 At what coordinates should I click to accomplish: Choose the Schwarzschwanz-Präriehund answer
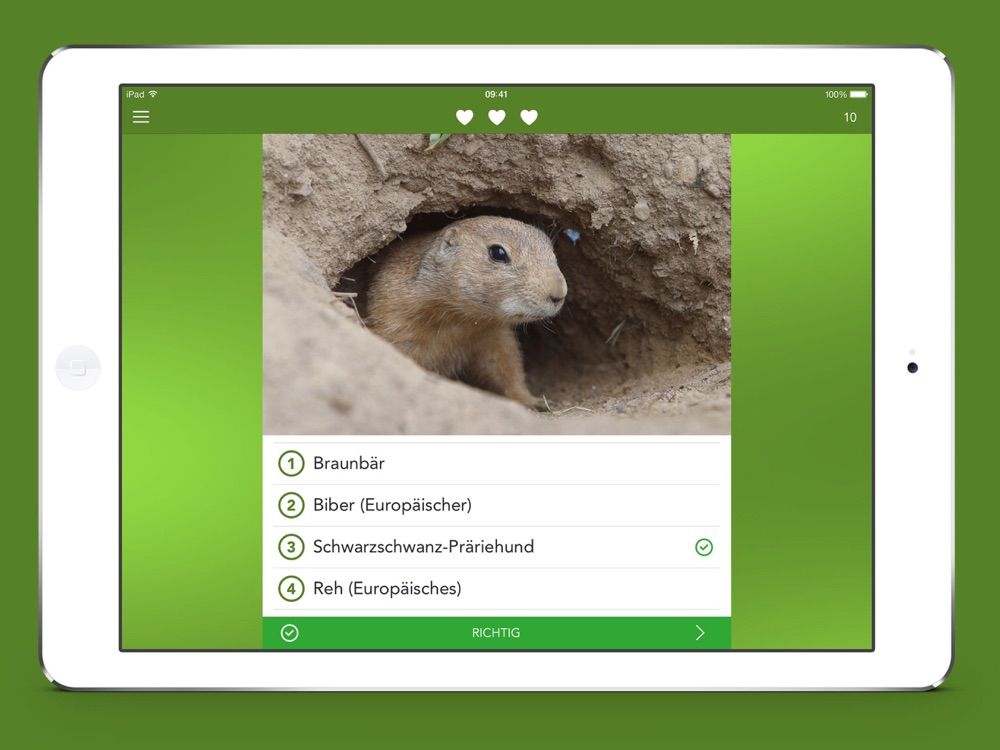point(496,547)
